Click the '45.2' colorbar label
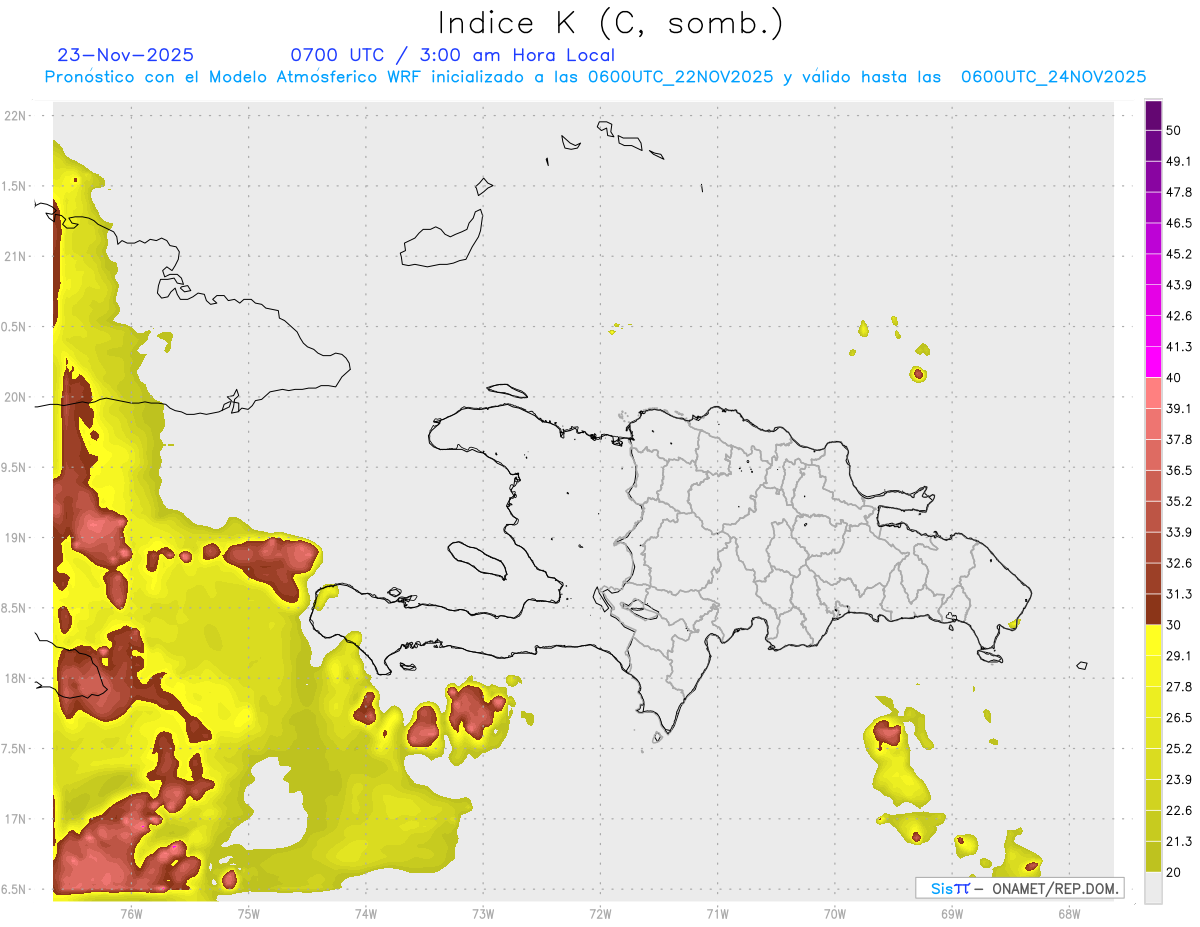The width and height of the screenshot is (1200, 927). pyautogui.click(x=1179, y=254)
